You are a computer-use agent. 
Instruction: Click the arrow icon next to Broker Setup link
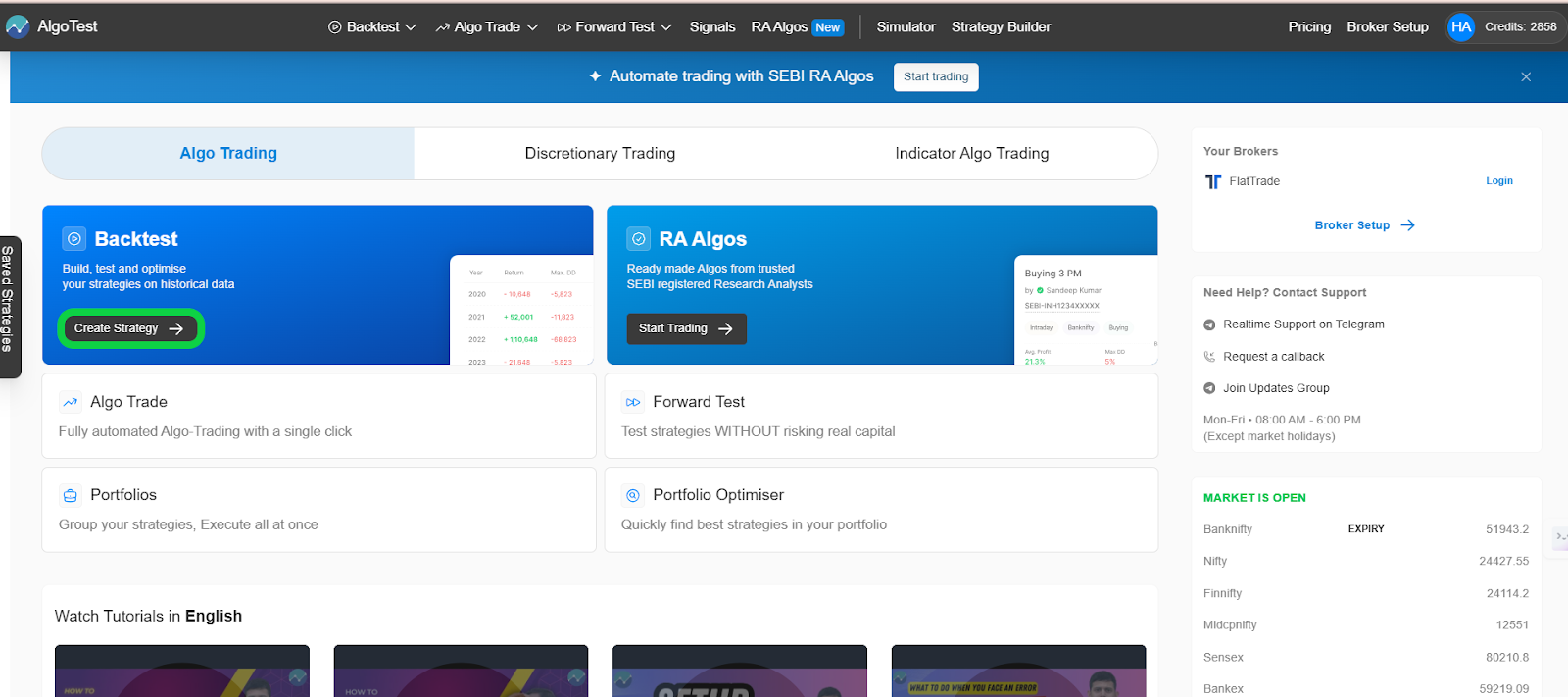tap(1407, 225)
